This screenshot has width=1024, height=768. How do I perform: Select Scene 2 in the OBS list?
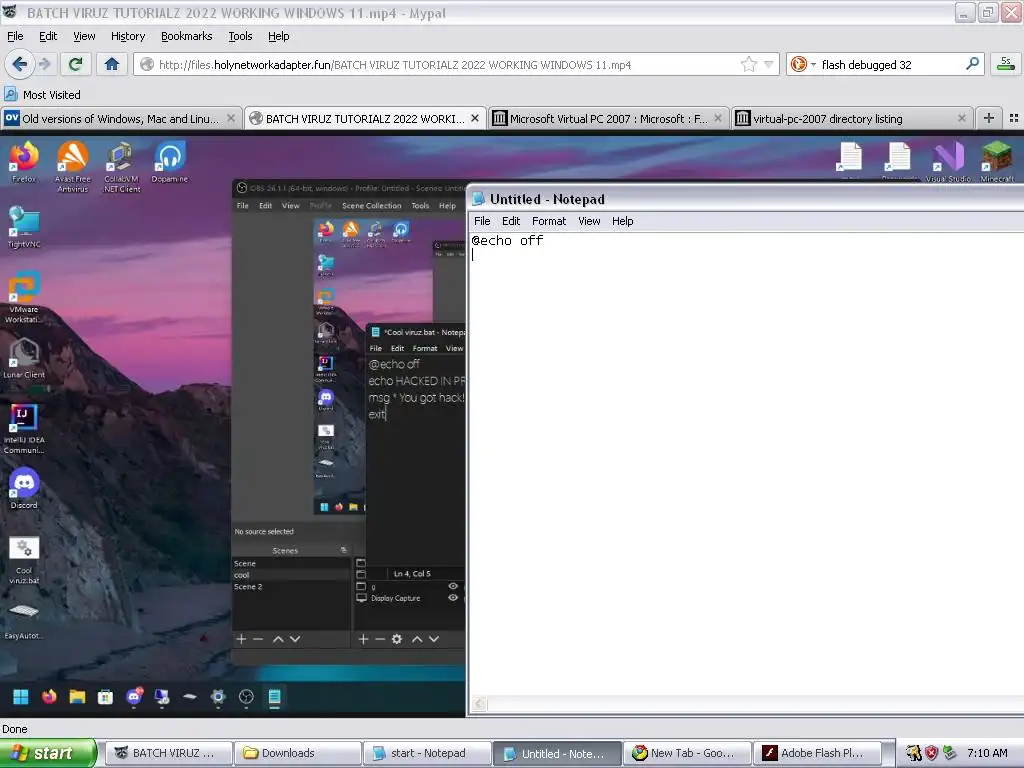pos(291,586)
